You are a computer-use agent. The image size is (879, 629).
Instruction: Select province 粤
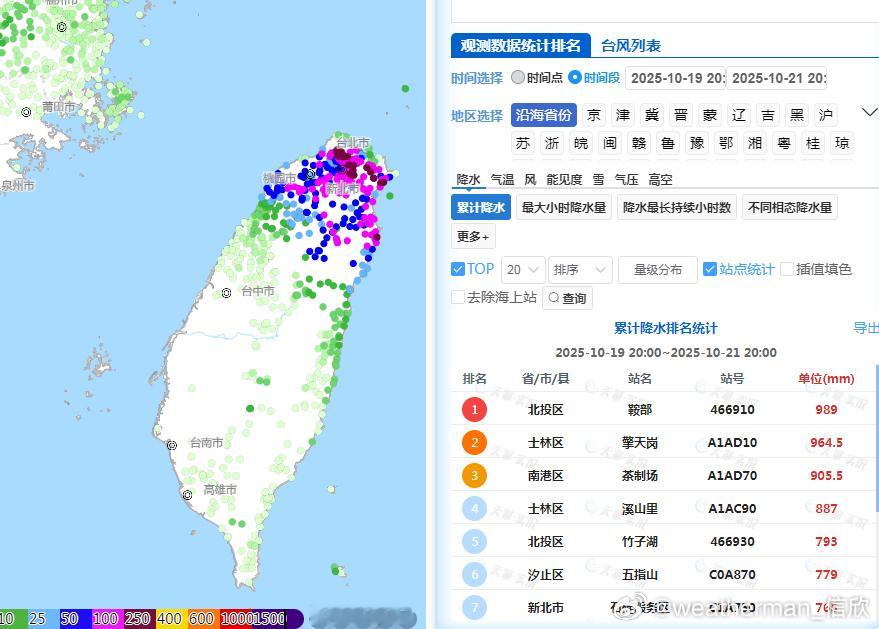pos(784,144)
